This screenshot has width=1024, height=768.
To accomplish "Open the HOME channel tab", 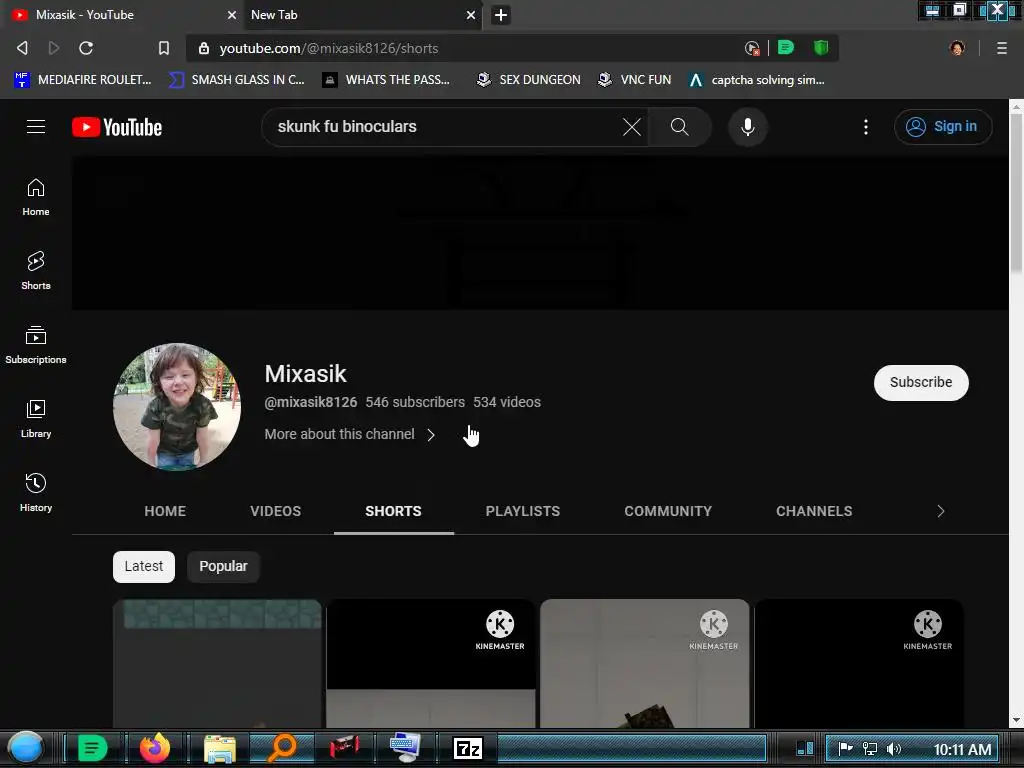I will 165,511.
